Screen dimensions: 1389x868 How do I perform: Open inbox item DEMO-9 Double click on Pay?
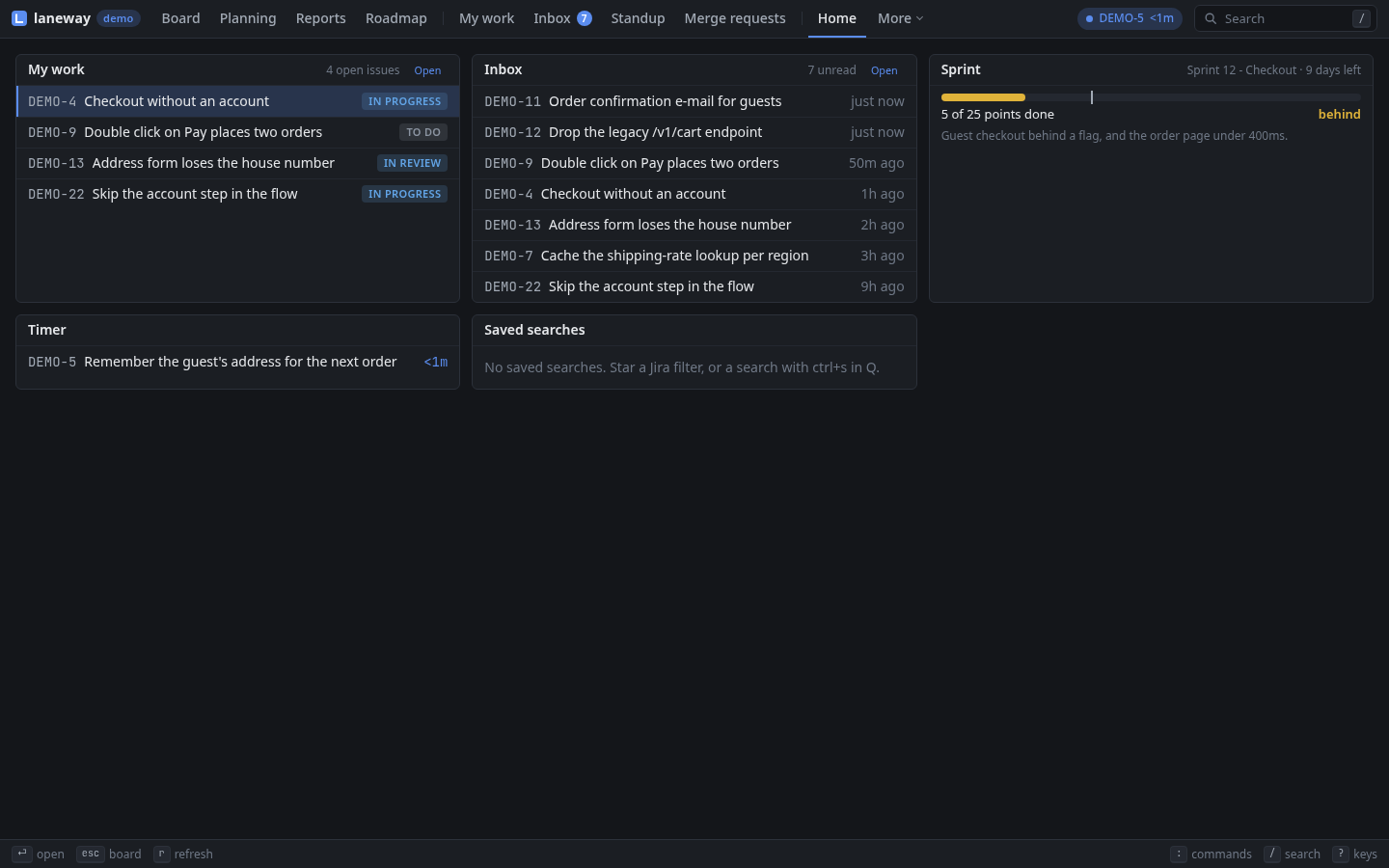coord(694,163)
